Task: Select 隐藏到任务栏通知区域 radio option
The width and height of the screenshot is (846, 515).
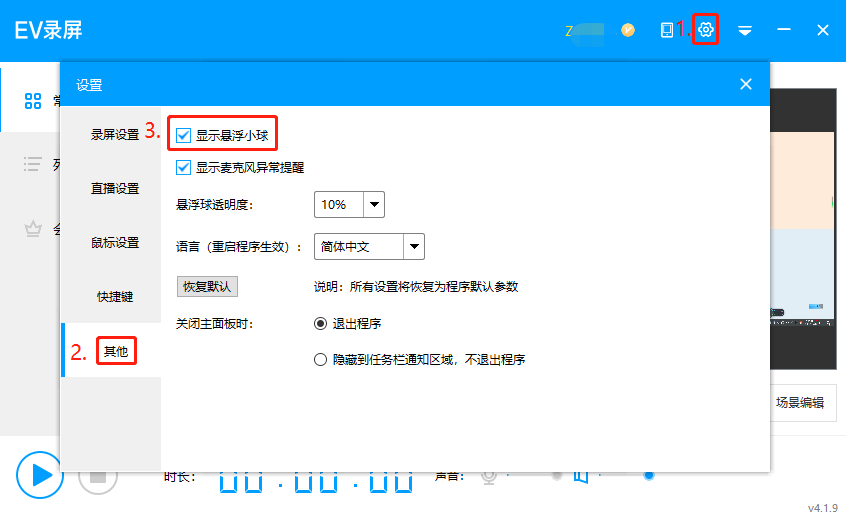Action: pyautogui.click(x=321, y=359)
